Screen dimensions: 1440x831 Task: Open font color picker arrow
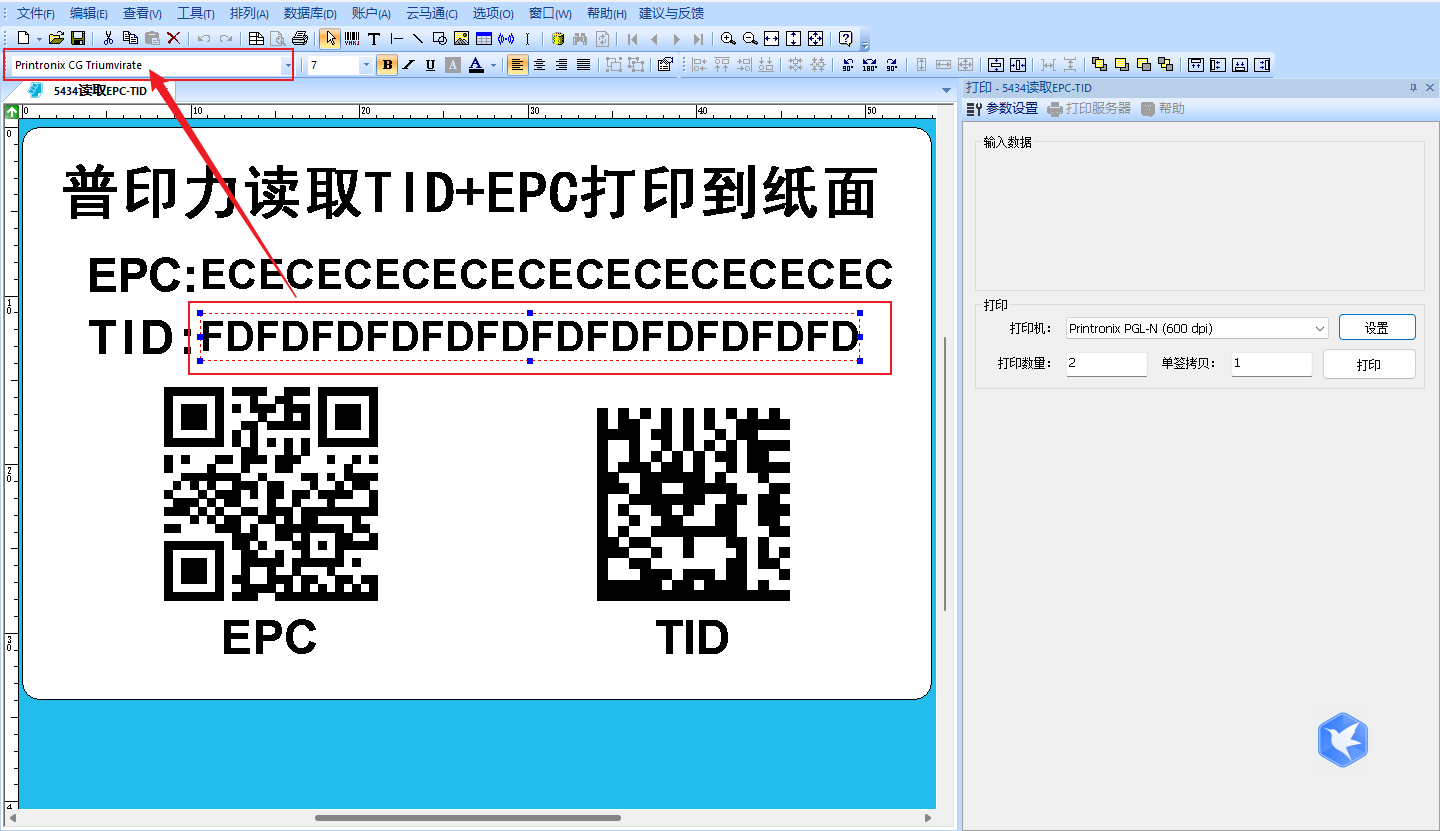coord(493,65)
